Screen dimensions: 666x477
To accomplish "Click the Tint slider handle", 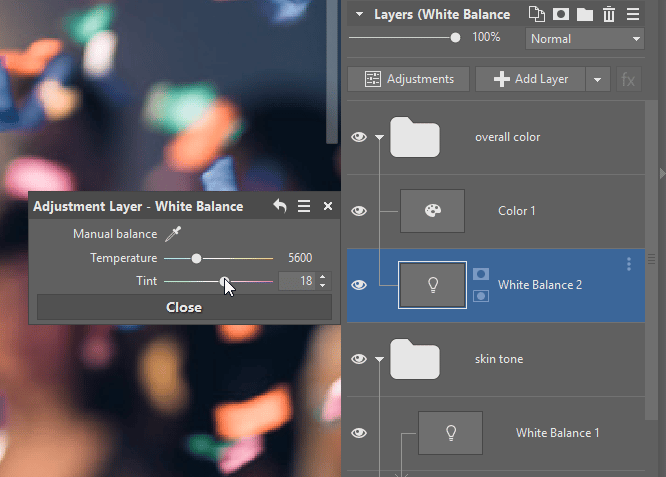I will coord(224,281).
